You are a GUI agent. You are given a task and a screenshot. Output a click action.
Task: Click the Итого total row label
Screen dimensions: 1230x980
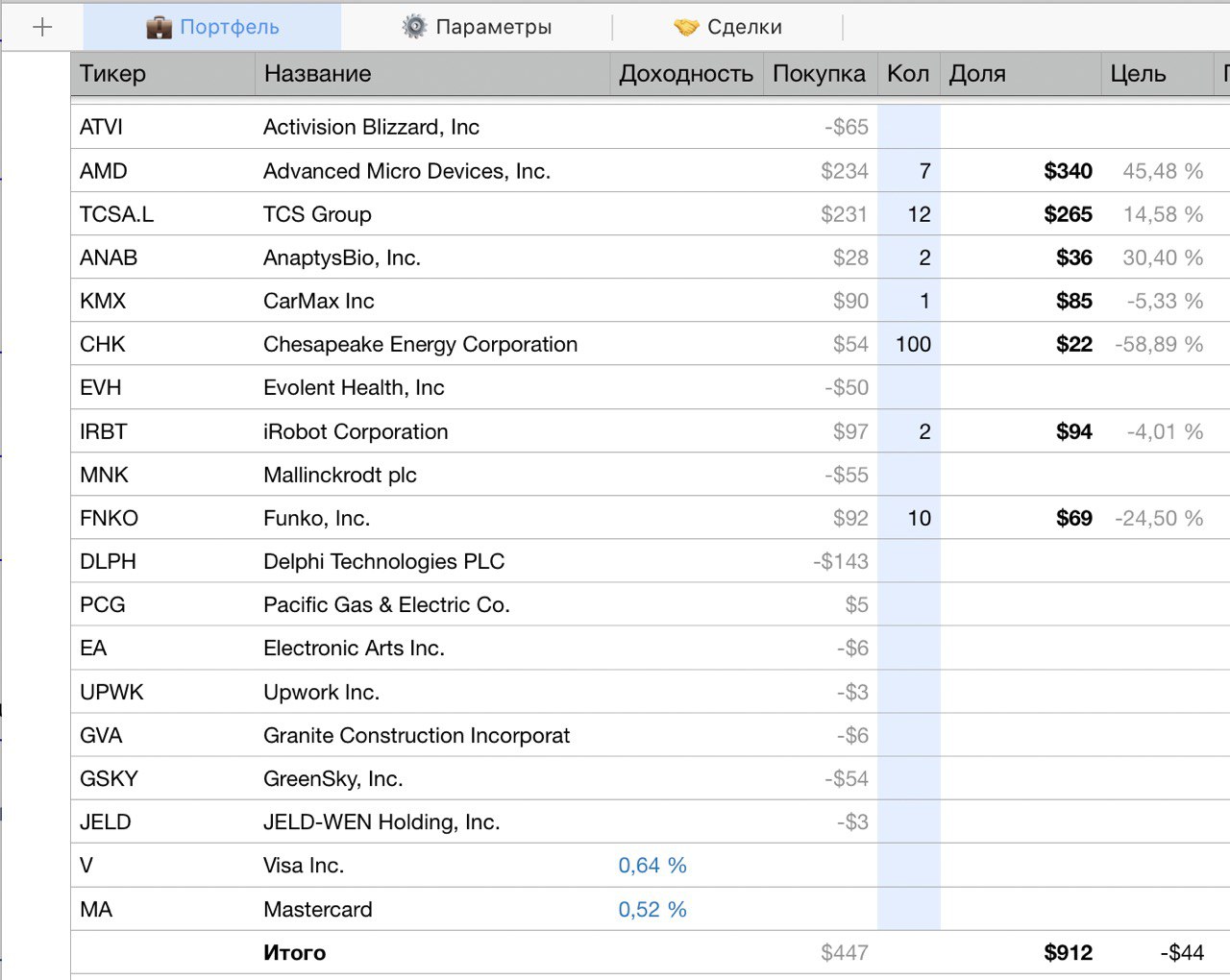click(x=295, y=952)
